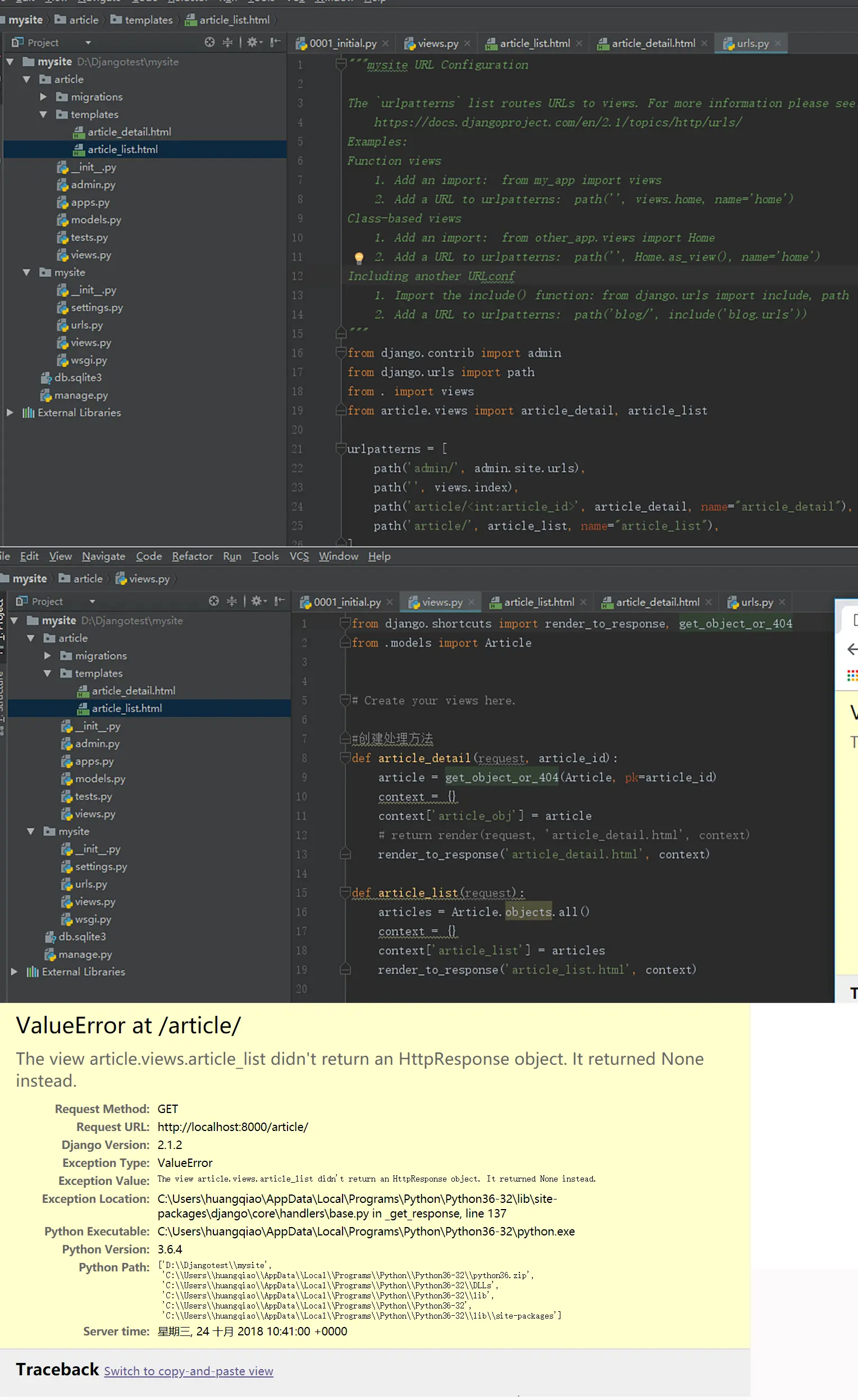Collapse the root mysite node in upper tree

10,61
